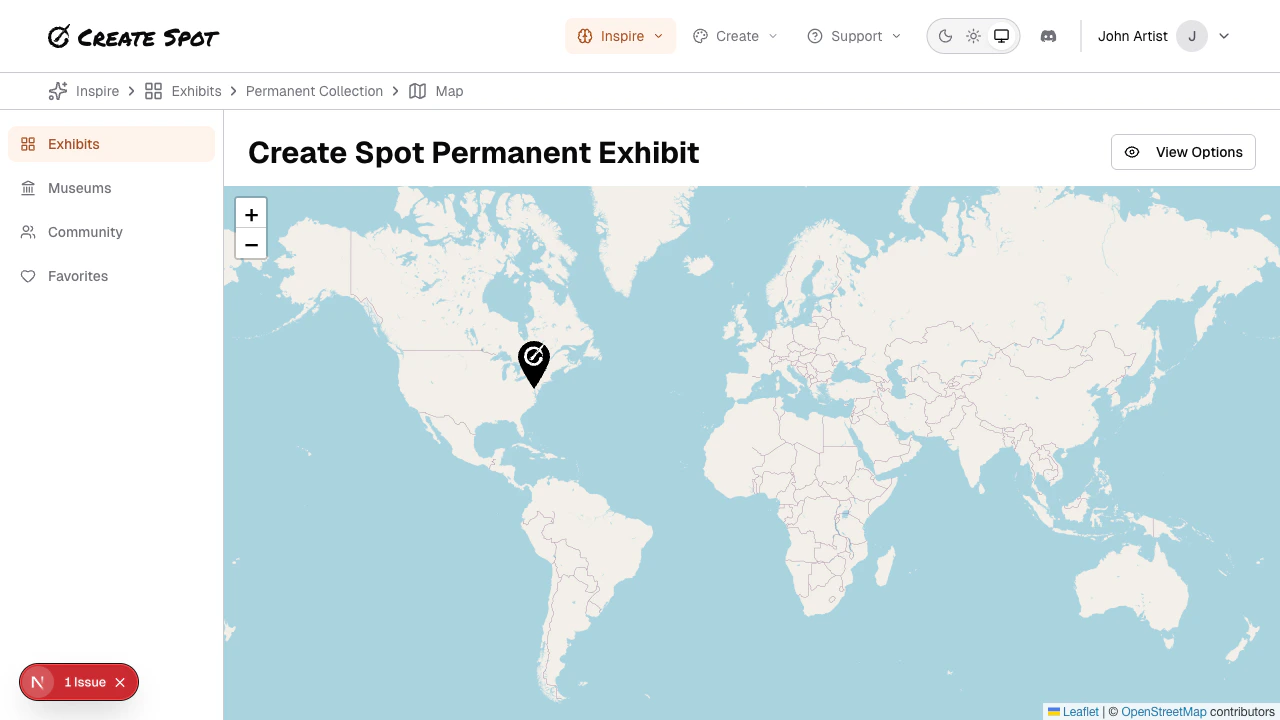Expand the Create menu
The height and width of the screenshot is (720, 1280).
[x=735, y=36]
